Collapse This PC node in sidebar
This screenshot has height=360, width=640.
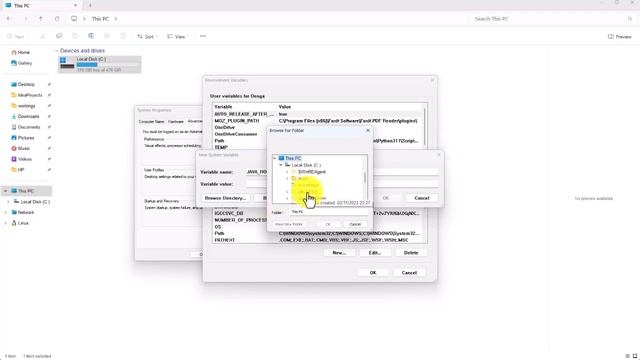pyautogui.click(x=6, y=191)
